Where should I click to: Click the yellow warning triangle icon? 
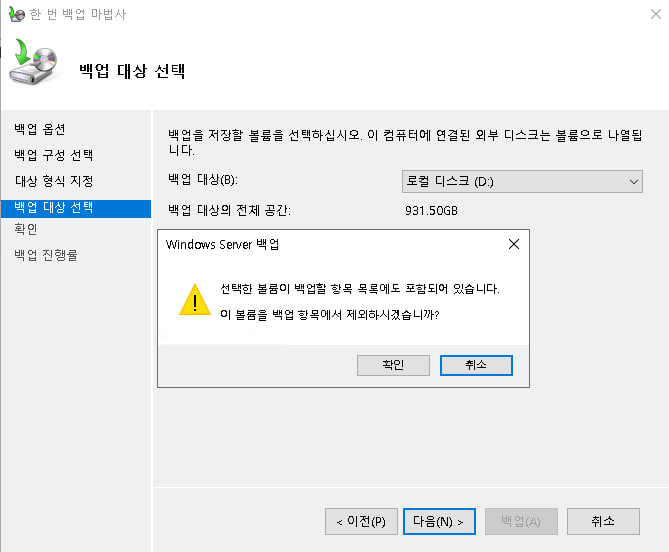point(195,299)
